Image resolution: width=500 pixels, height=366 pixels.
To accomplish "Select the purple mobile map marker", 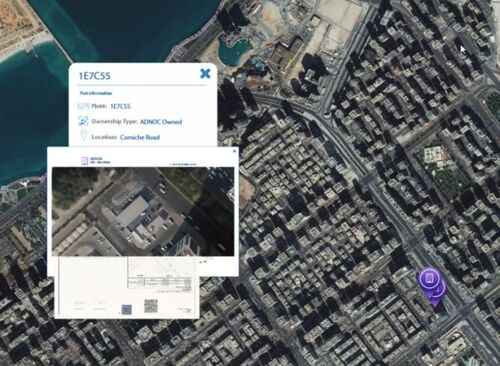I will click(429, 278).
